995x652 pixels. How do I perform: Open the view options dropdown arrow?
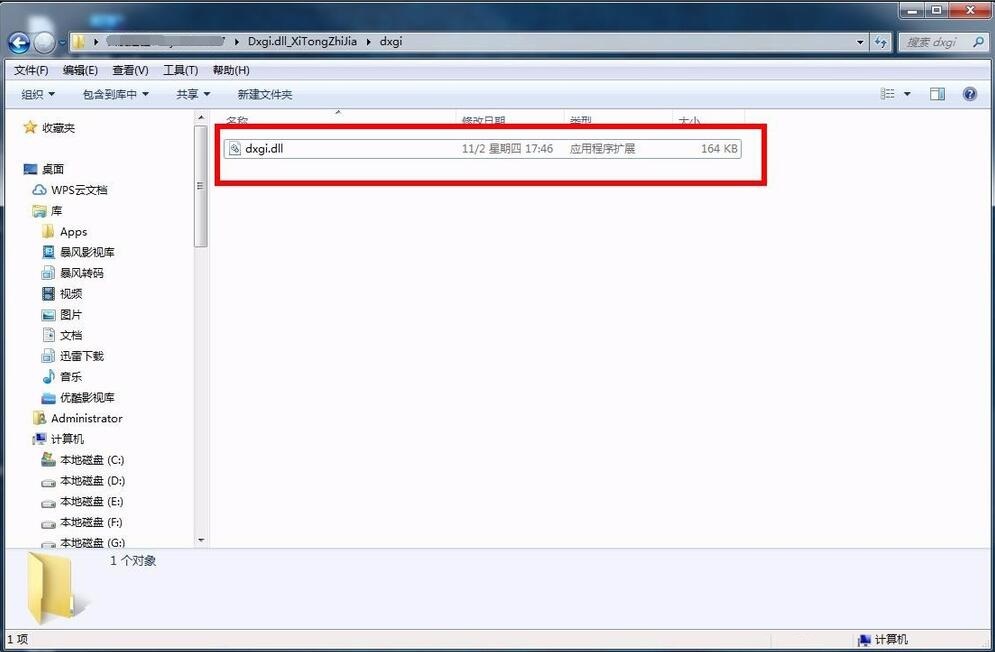coord(907,94)
